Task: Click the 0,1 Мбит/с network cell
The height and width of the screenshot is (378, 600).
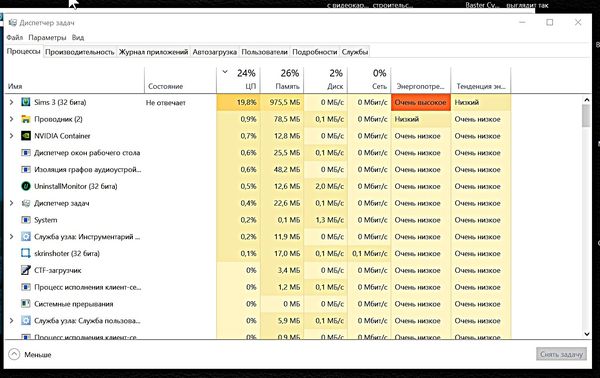Action: point(370,253)
